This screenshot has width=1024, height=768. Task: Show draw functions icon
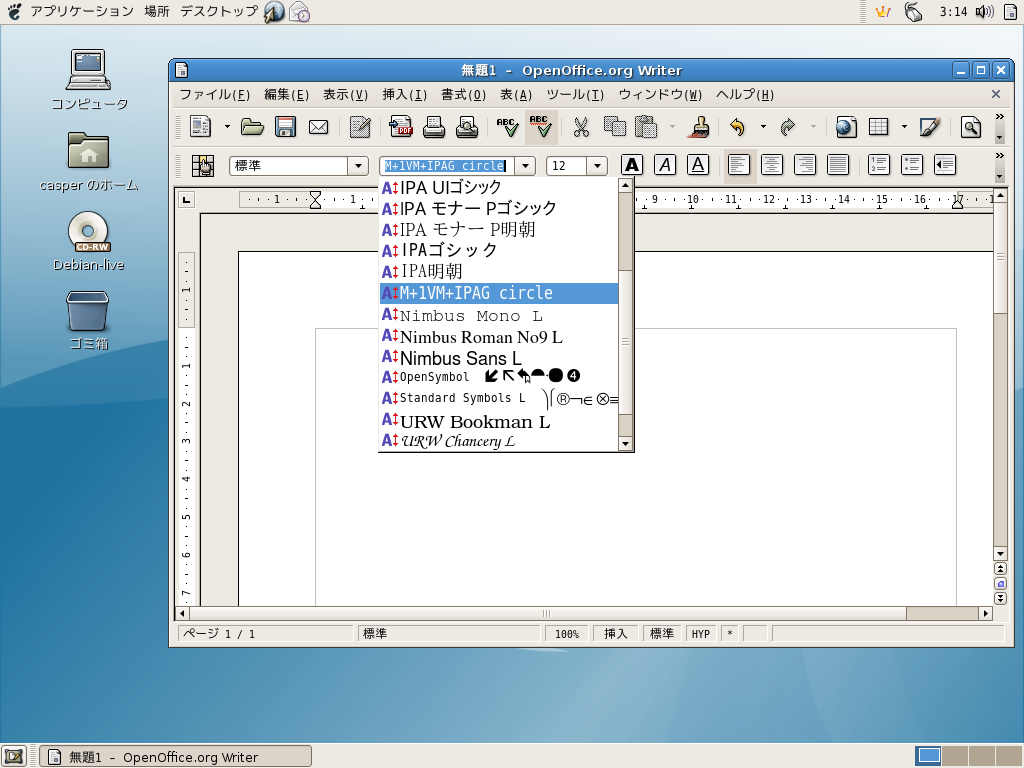[x=929, y=127]
